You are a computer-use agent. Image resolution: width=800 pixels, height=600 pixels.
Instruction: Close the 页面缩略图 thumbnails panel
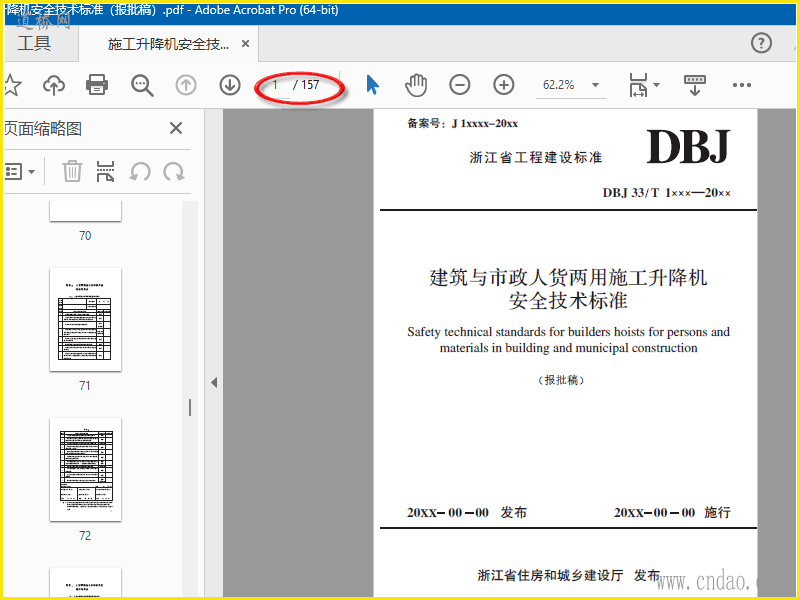coord(176,128)
